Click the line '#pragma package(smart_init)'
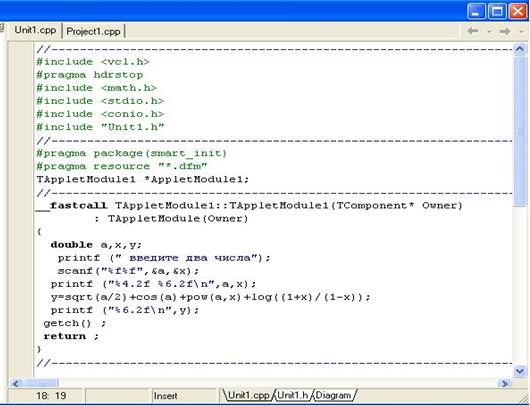 [131, 153]
